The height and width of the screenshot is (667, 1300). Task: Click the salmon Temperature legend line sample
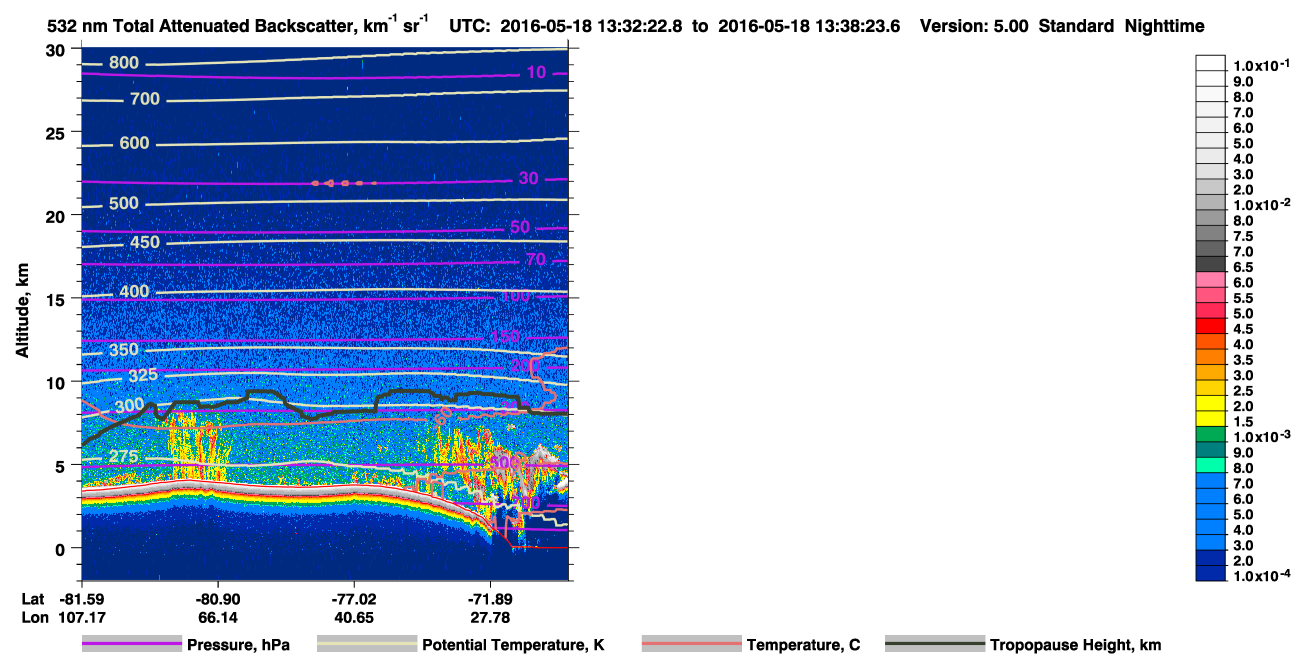point(691,644)
